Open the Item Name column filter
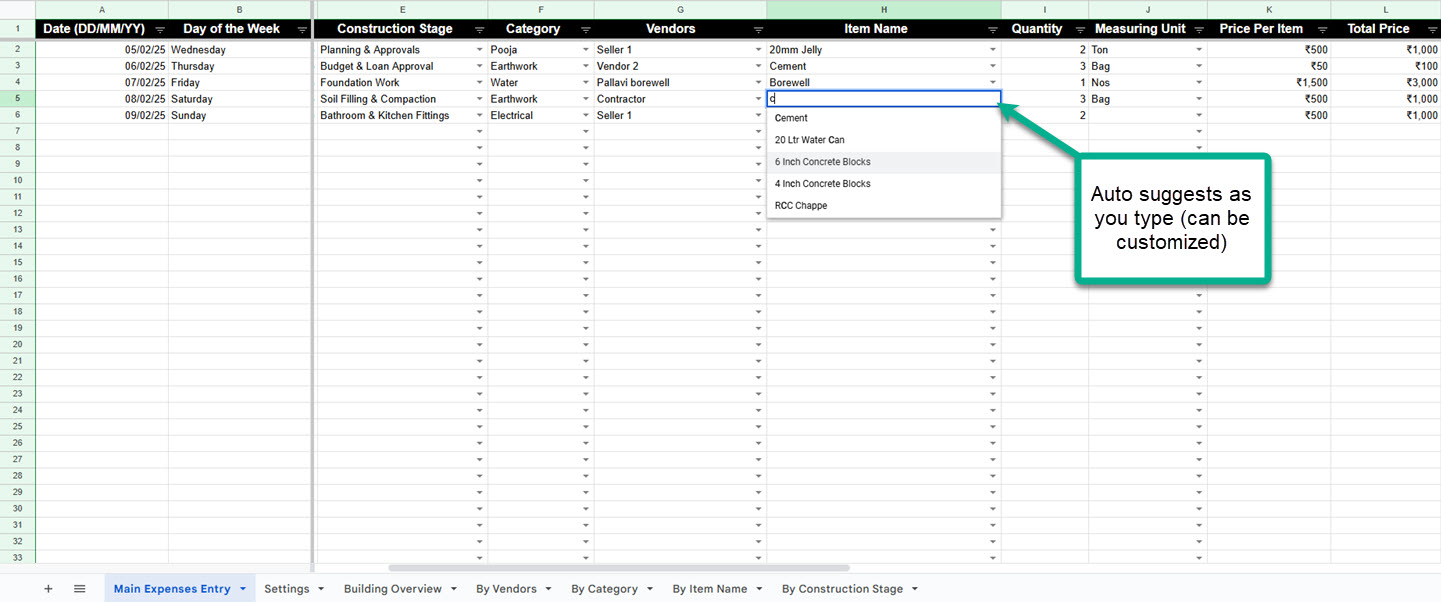 click(991, 28)
